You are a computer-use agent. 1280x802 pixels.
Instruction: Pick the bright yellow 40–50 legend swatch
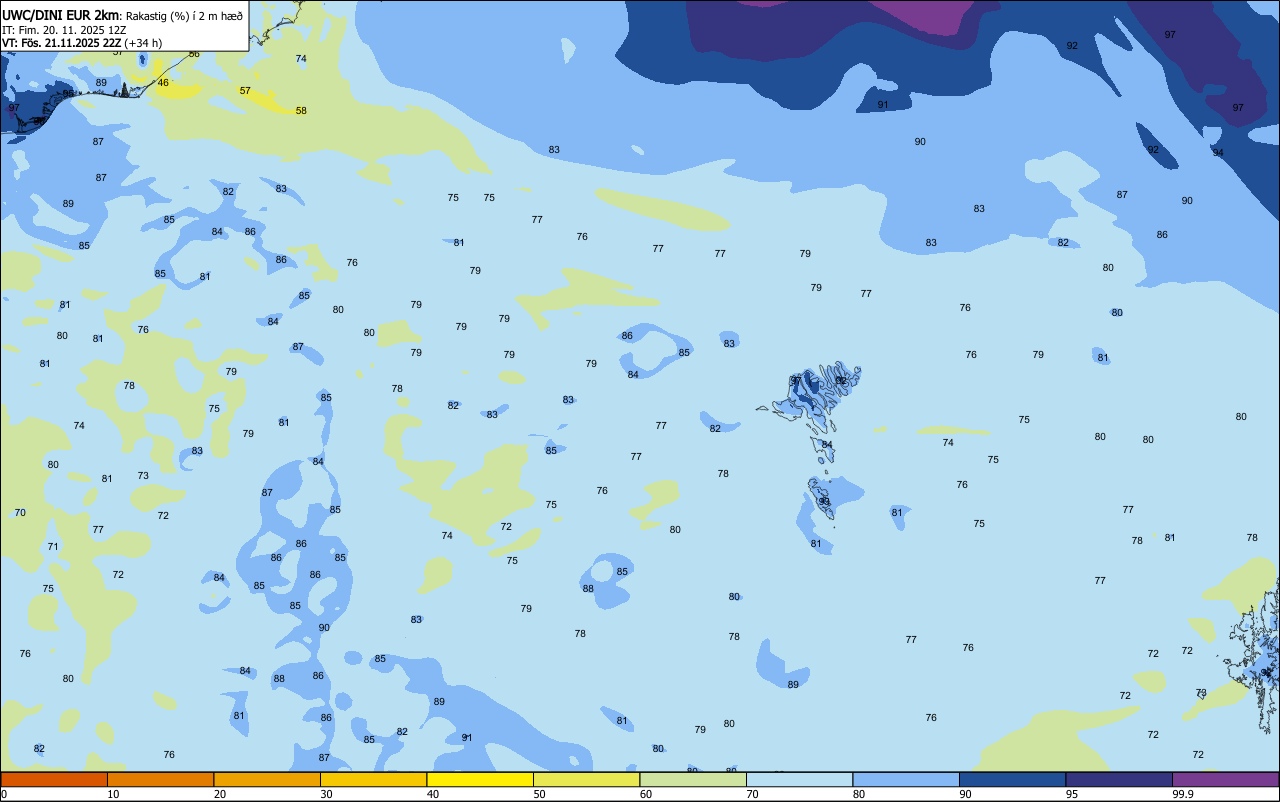coord(480,779)
